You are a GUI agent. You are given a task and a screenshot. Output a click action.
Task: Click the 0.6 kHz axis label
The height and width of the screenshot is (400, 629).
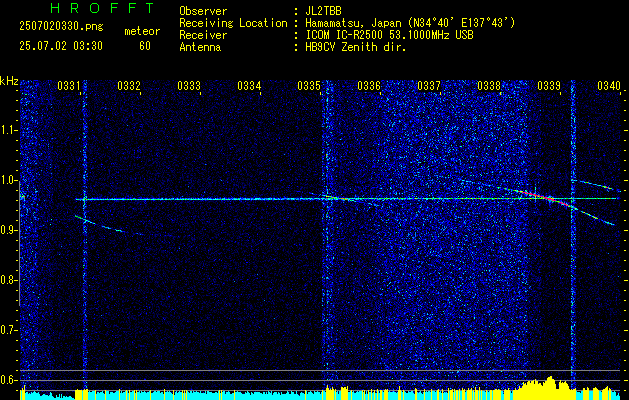(x=9, y=380)
